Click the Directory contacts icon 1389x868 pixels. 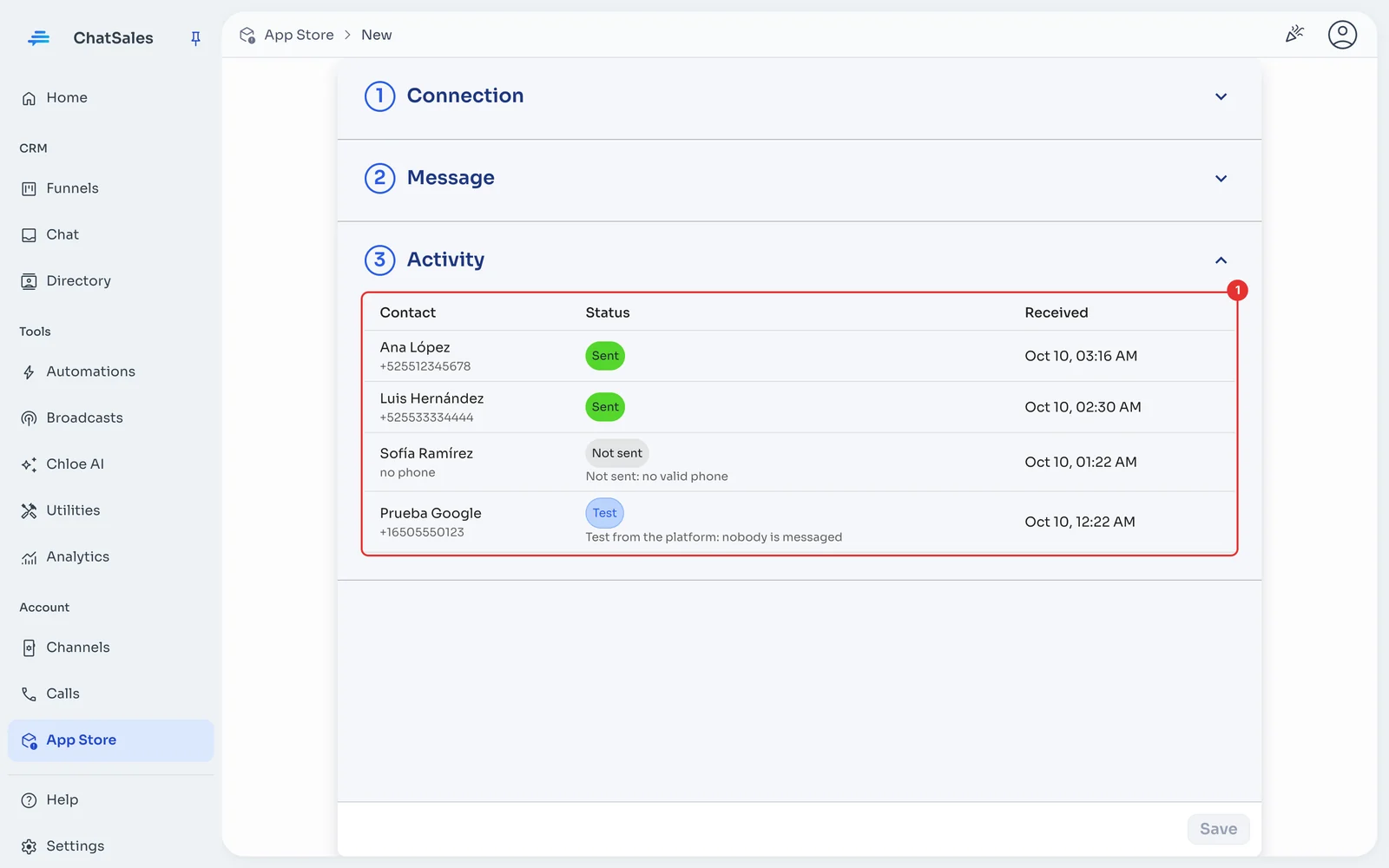point(29,281)
